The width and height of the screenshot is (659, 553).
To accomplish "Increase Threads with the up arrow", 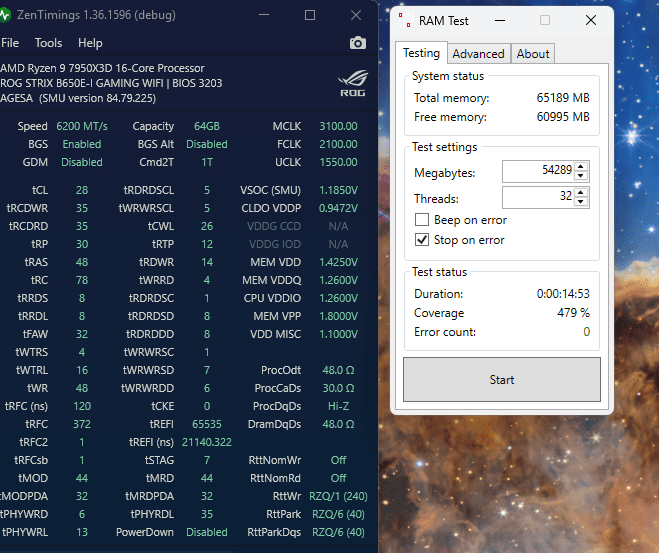I will pyautogui.click(x=581, y=192).
